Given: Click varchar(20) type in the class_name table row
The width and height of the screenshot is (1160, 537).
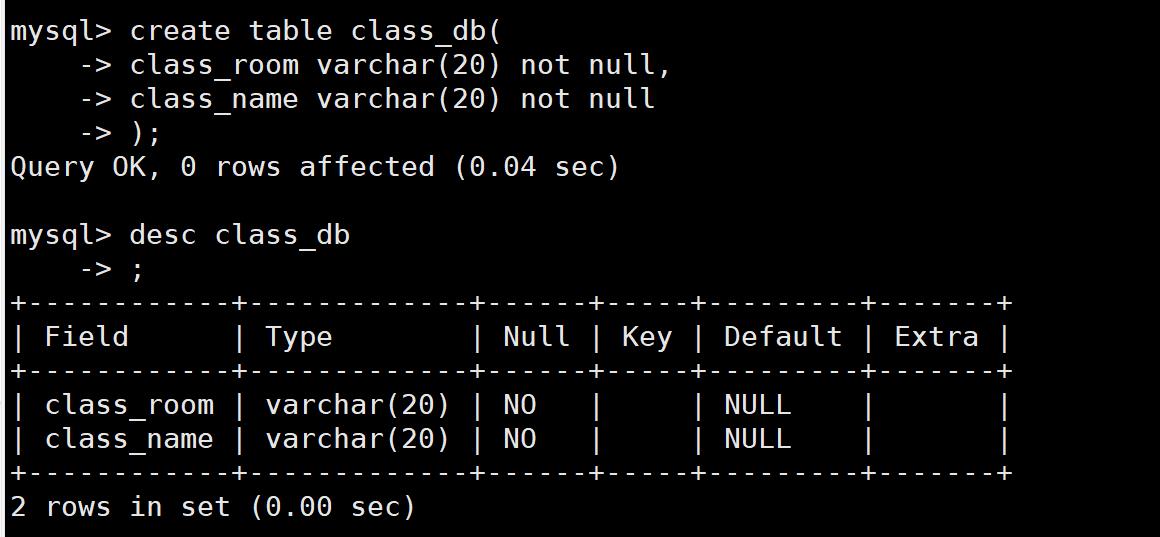Looking at the screenshot, I should [x=358, y=439].
